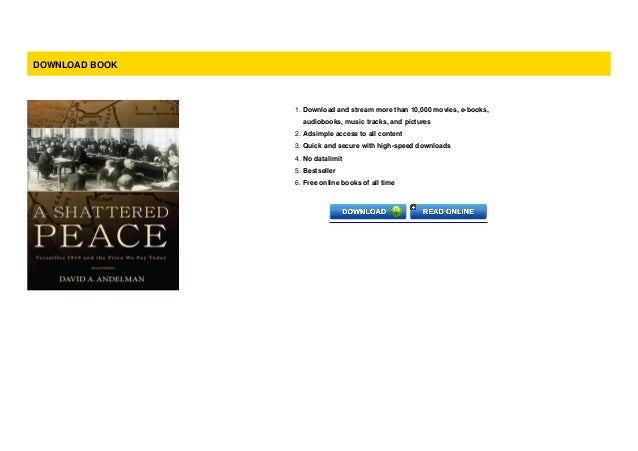Click the word PEACE on the book cover
This screenshot has width=638, height=451.
click(101, 235)
